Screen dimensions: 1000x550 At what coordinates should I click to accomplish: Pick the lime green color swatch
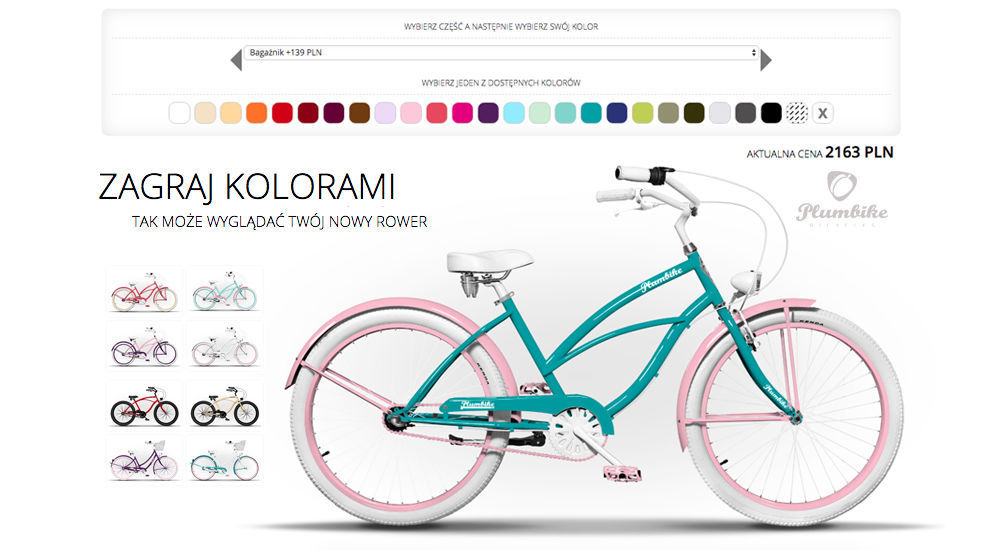tap(642, 113)
